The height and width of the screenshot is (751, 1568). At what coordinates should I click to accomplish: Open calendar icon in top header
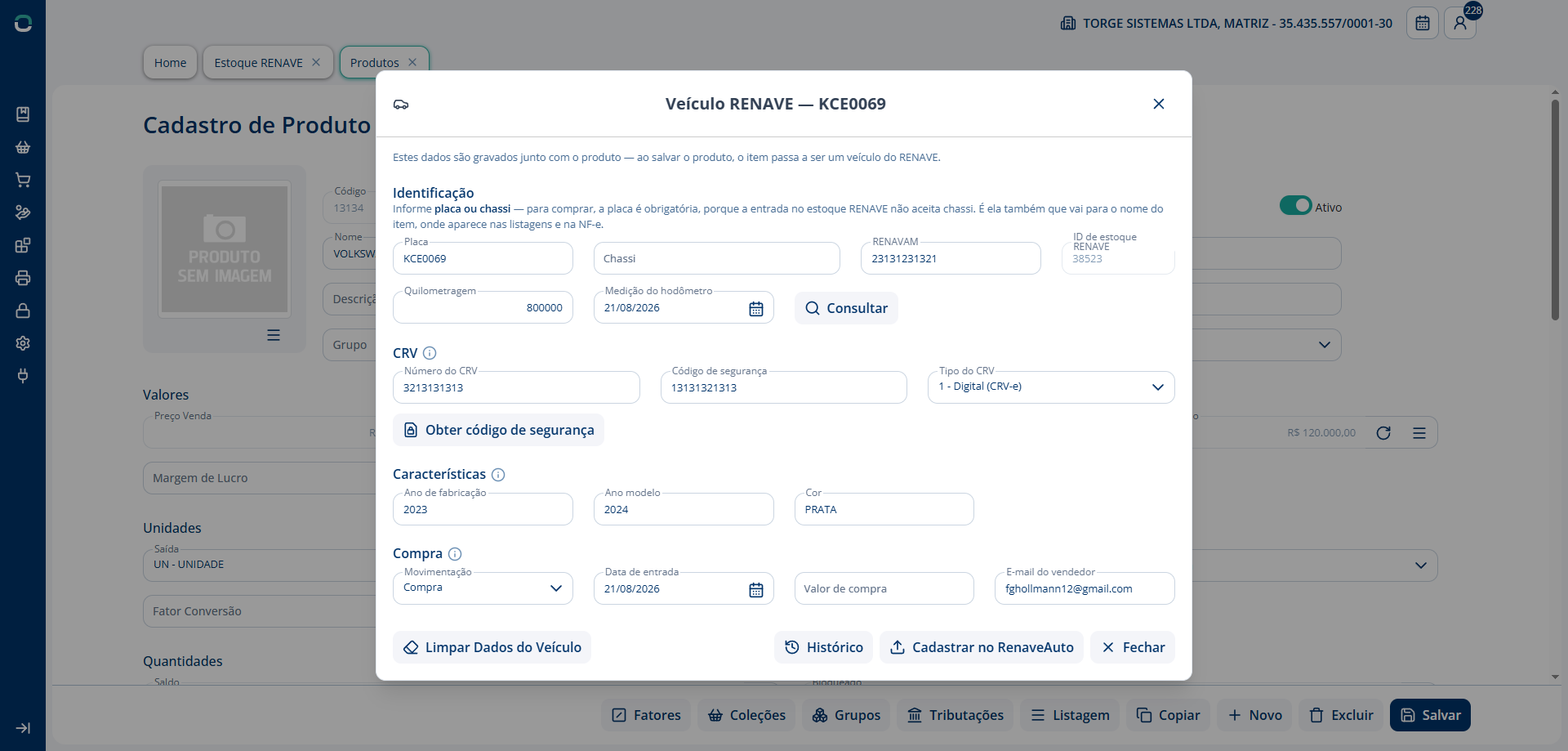(x=1423, y=23)
